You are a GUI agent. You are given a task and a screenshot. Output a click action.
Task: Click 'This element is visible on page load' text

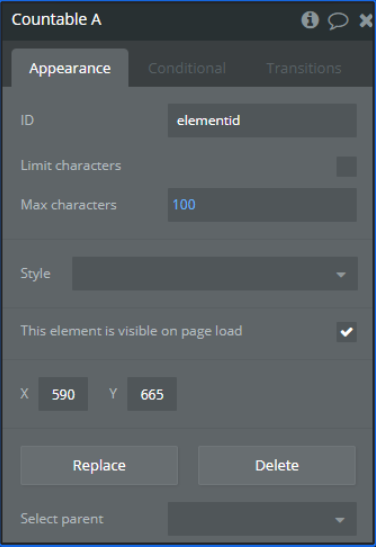point(131,331)
